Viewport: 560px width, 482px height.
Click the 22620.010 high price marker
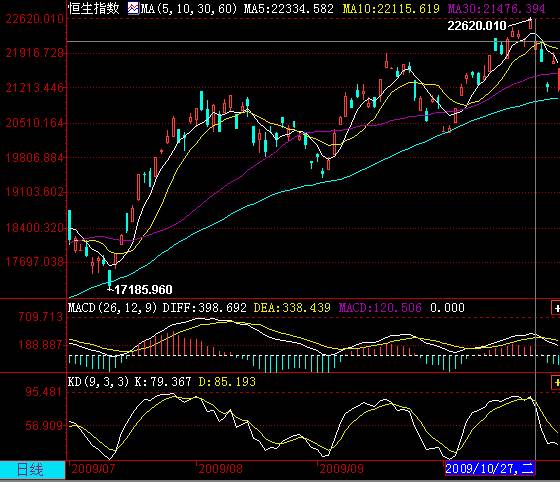[477, 26]
